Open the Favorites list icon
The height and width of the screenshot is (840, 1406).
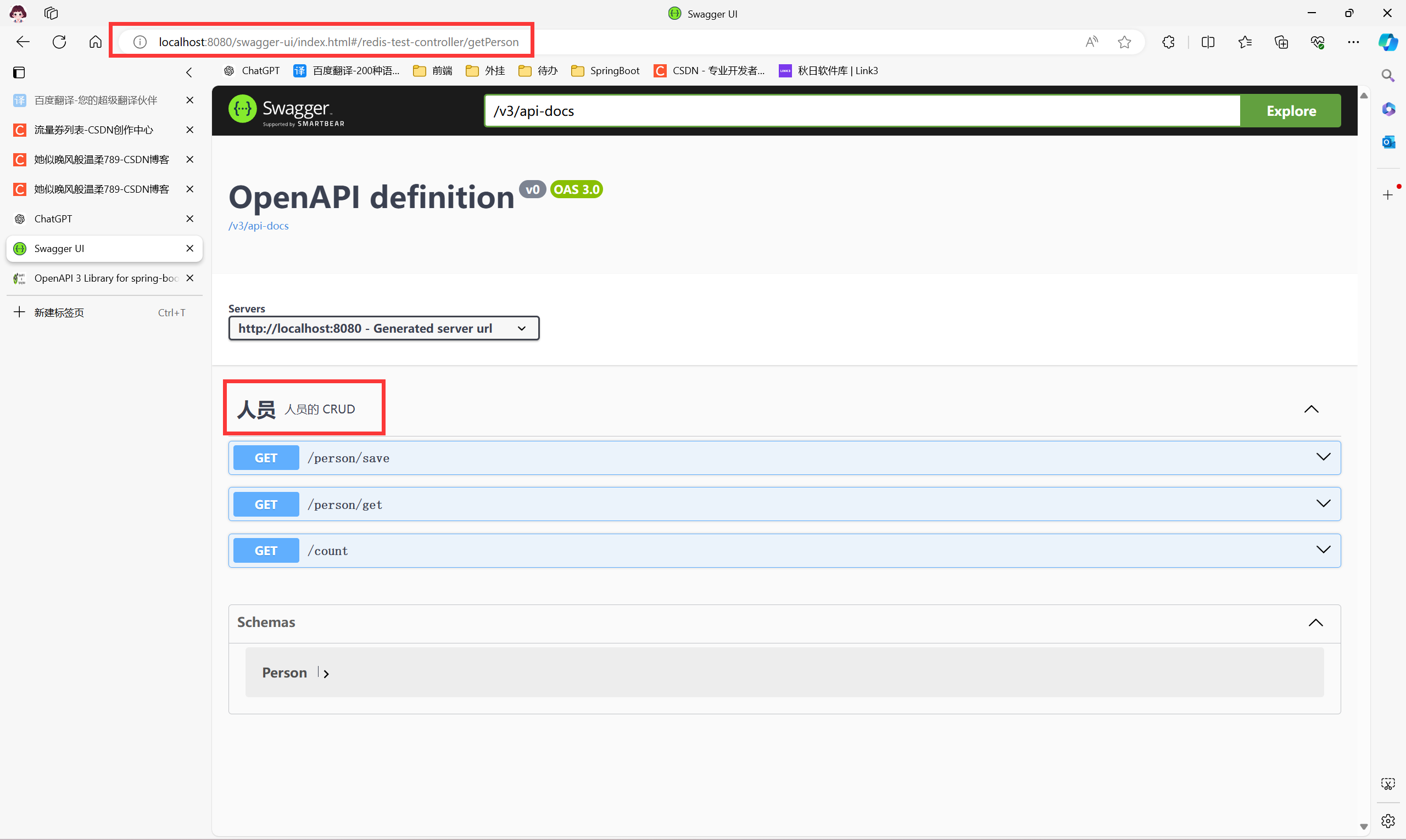click(x=1245, y=42)
